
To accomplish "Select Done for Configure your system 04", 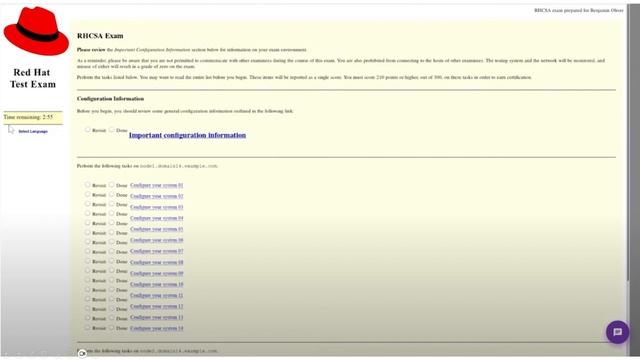I will [111, 213].
